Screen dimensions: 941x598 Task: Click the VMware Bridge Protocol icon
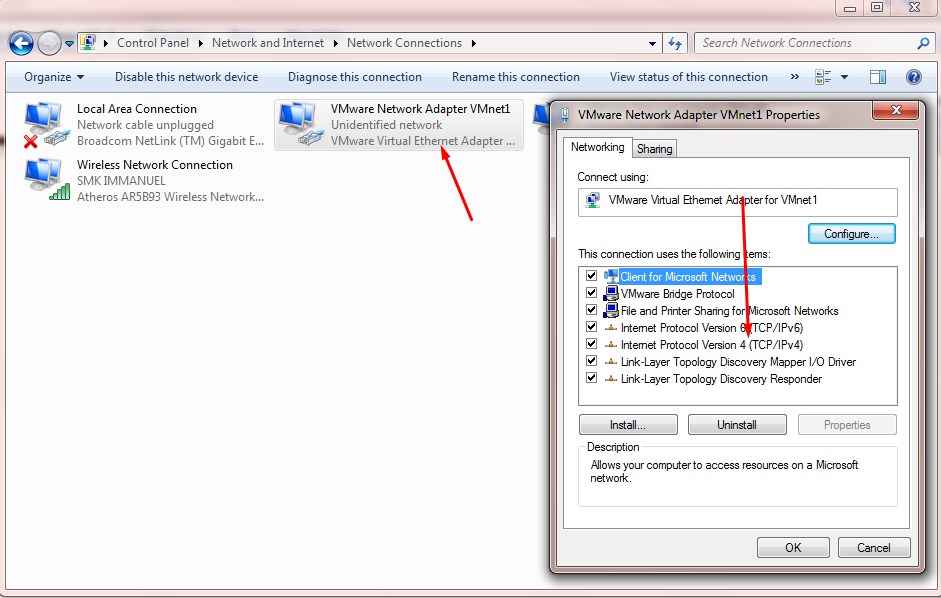[611, 293]
